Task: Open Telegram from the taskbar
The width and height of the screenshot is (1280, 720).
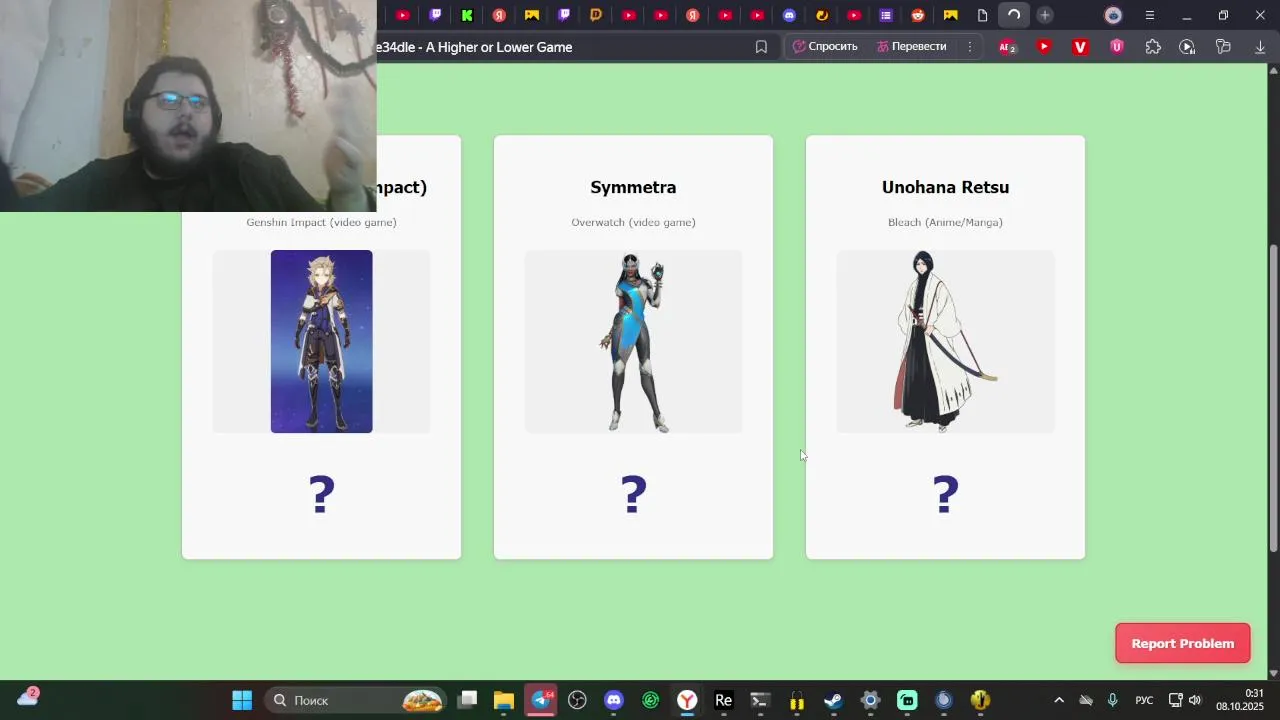Action: click(x=541, y=700)
